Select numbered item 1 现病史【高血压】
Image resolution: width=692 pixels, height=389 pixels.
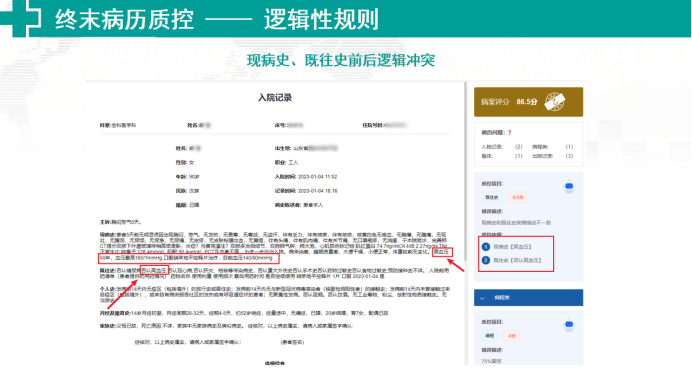pos(508,247)
